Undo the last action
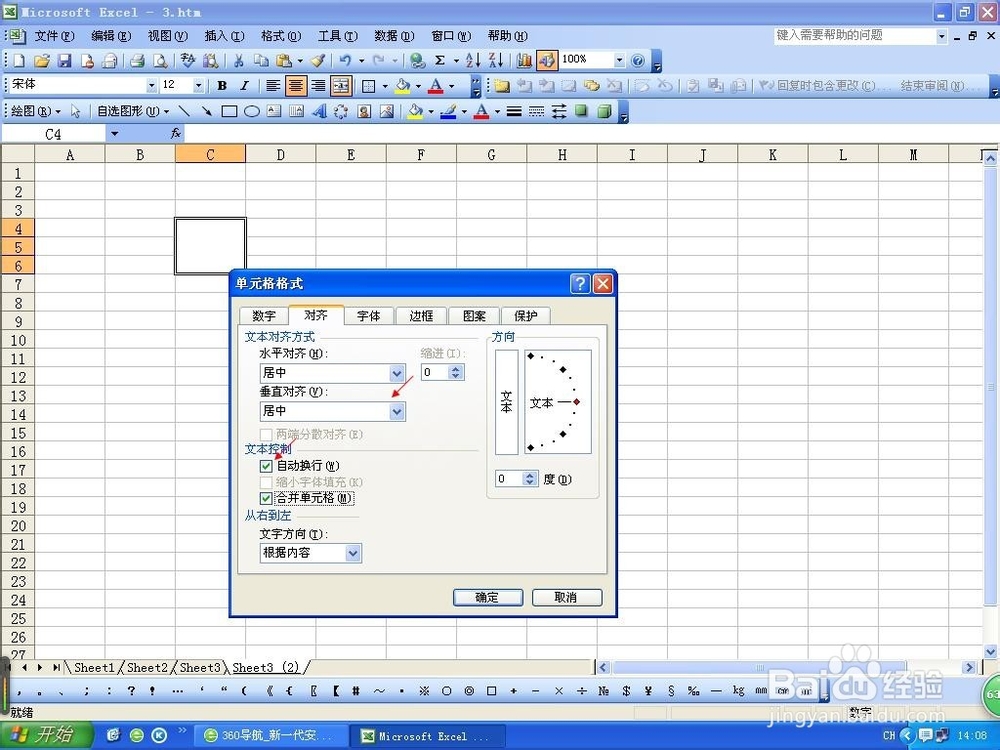Image resolution: width=1000 pixels, height=750 pixels. 345,61
